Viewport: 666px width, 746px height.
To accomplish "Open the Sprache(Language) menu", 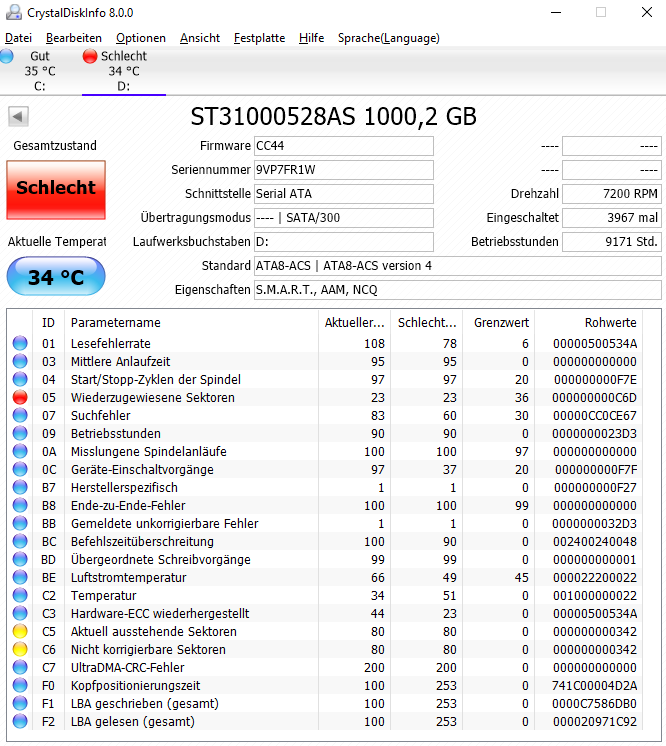I will point(389,38).
